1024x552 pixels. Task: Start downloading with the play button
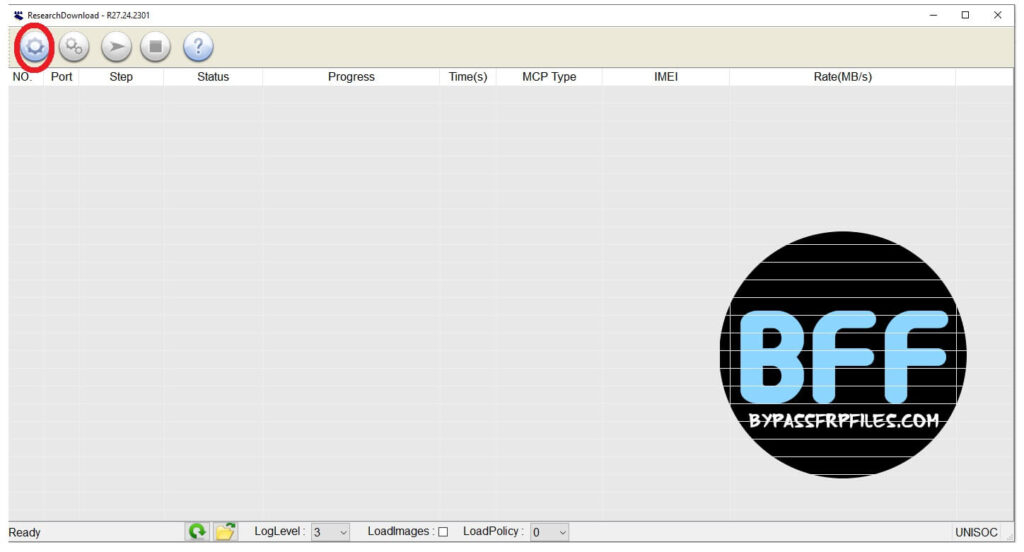pos(116,46)
